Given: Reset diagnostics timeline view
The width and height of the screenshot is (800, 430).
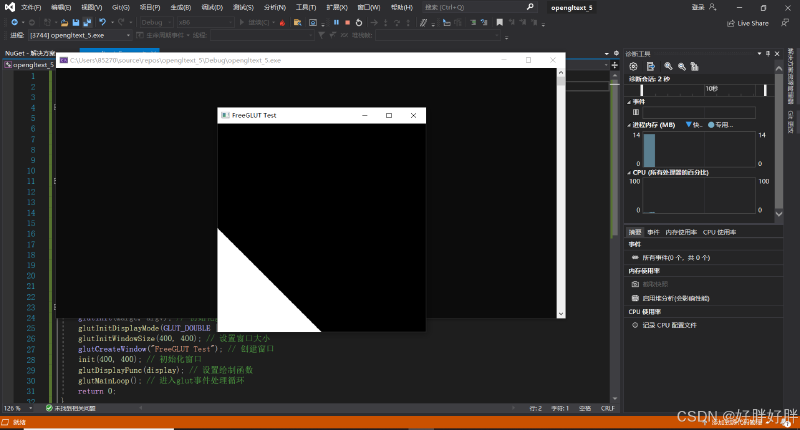Looking at the screenshot, I should 694,66.
